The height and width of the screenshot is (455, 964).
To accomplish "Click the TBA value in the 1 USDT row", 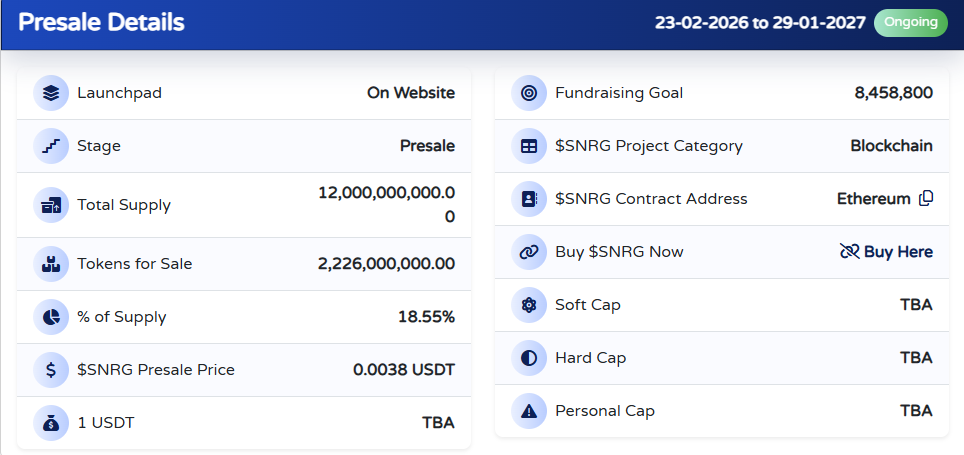I will pos(438,423).
